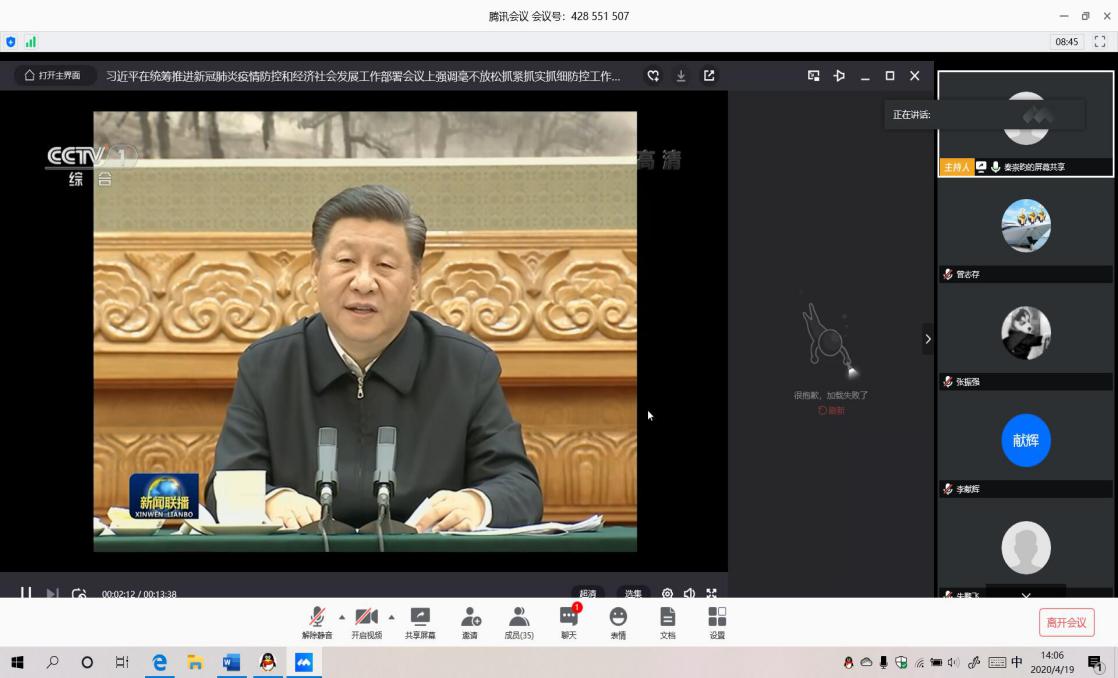Open 聊天 chat with unread badge
Screen dimensions: 1118x678
(x=568, y=620)
